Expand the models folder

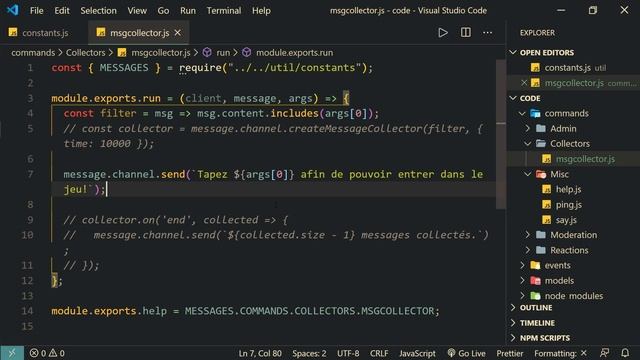(x=522, y=281)
